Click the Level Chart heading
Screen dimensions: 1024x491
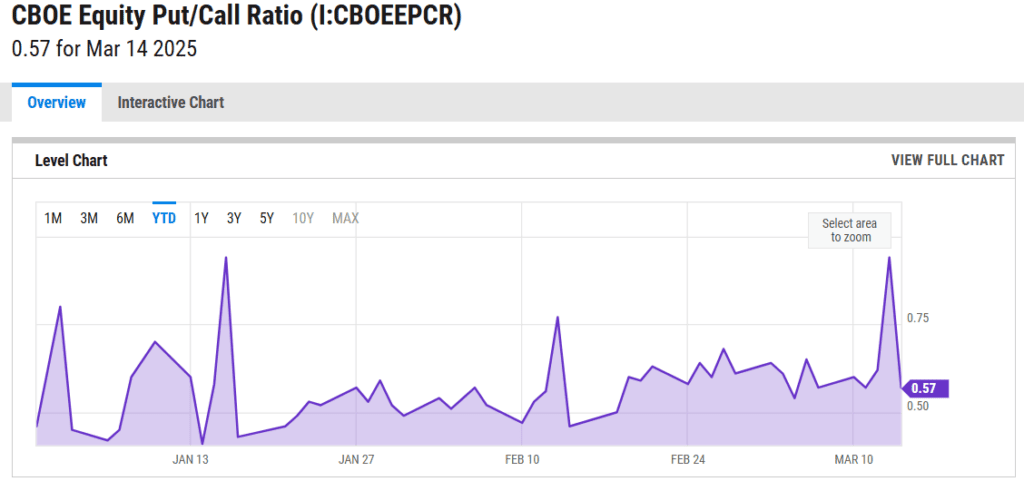pyautogui.click(x=71, y=160)
